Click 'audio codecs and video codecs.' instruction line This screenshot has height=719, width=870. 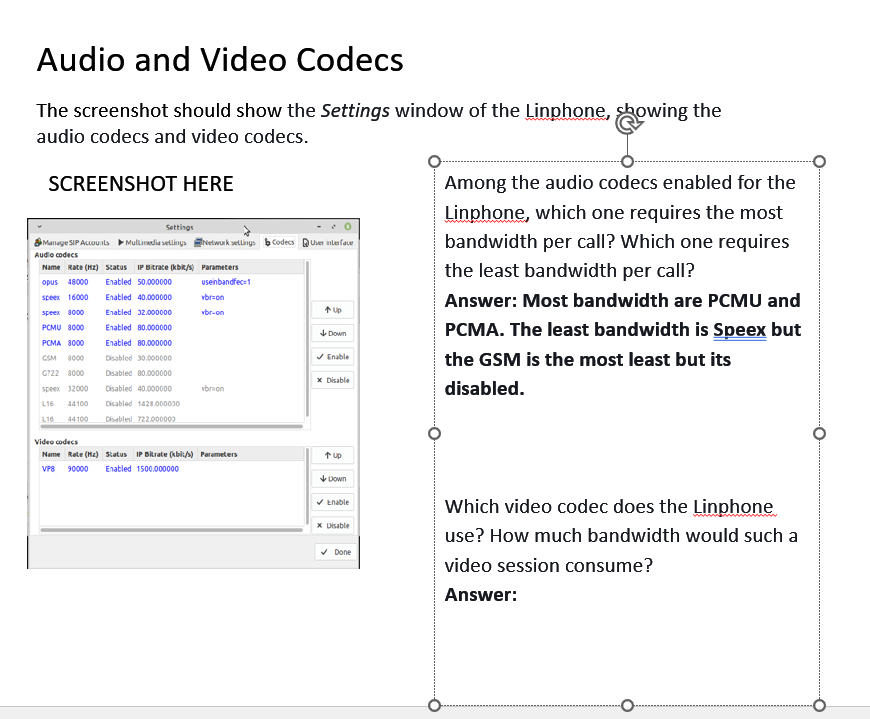point(173,136)
